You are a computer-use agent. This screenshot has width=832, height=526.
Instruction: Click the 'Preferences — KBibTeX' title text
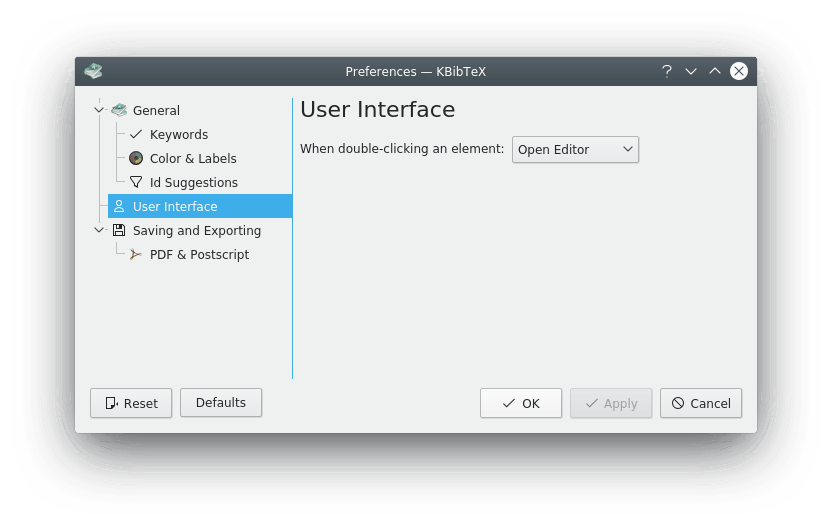(x=415, y=72)
